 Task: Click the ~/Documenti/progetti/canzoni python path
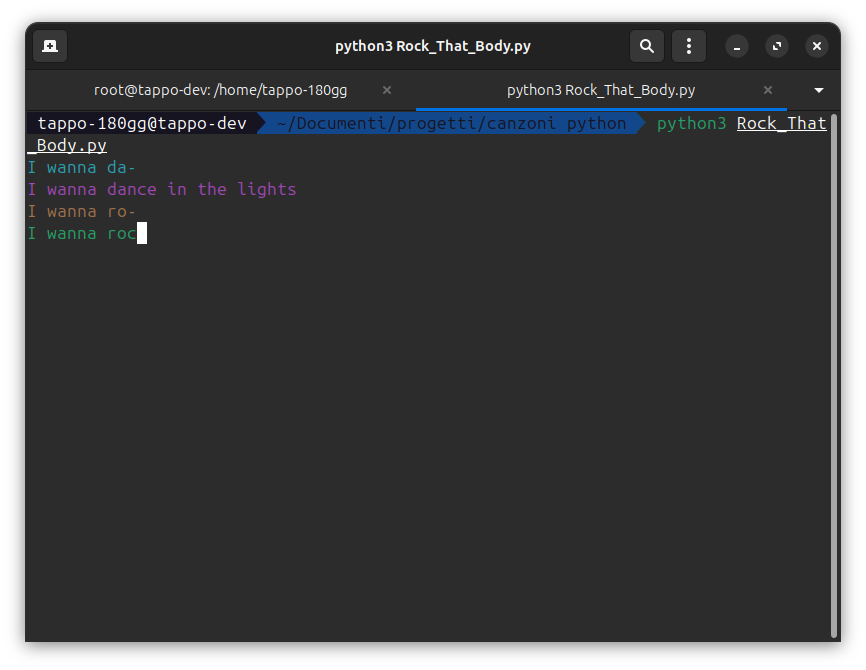pos(451,123)
